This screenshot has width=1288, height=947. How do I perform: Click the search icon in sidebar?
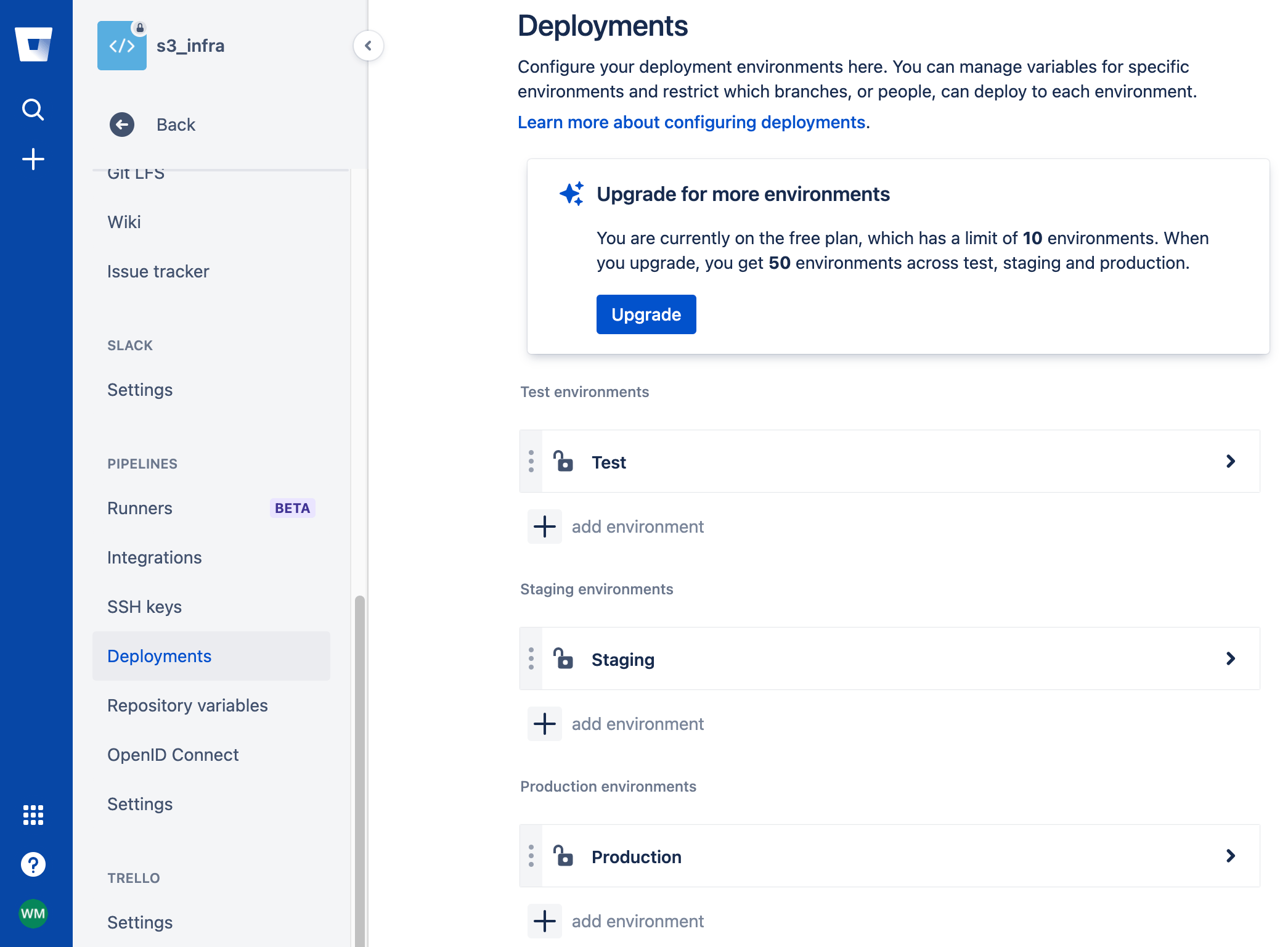(x=34, y=110)
